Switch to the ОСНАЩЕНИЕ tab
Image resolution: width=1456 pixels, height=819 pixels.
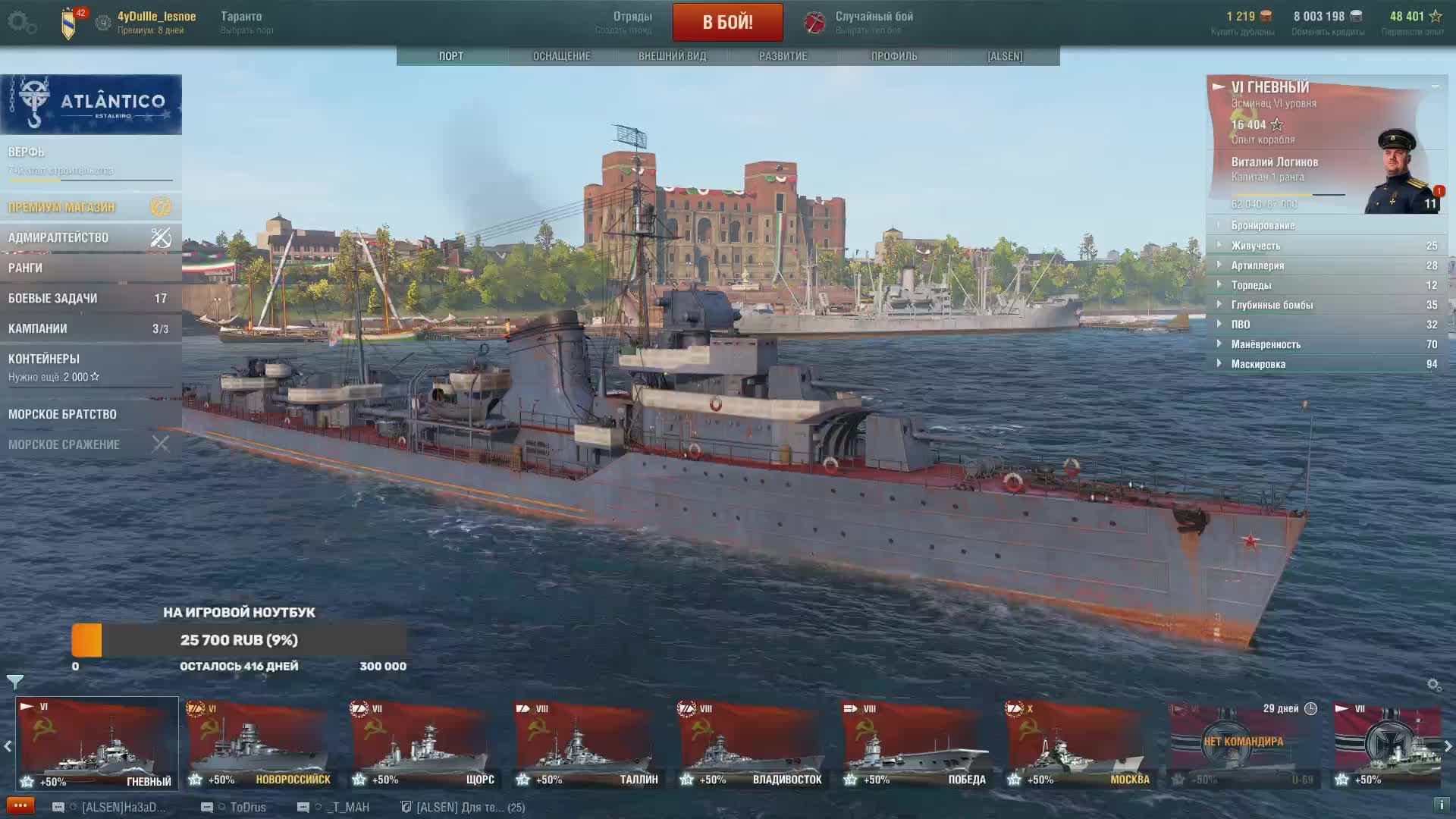click(562, 56)
